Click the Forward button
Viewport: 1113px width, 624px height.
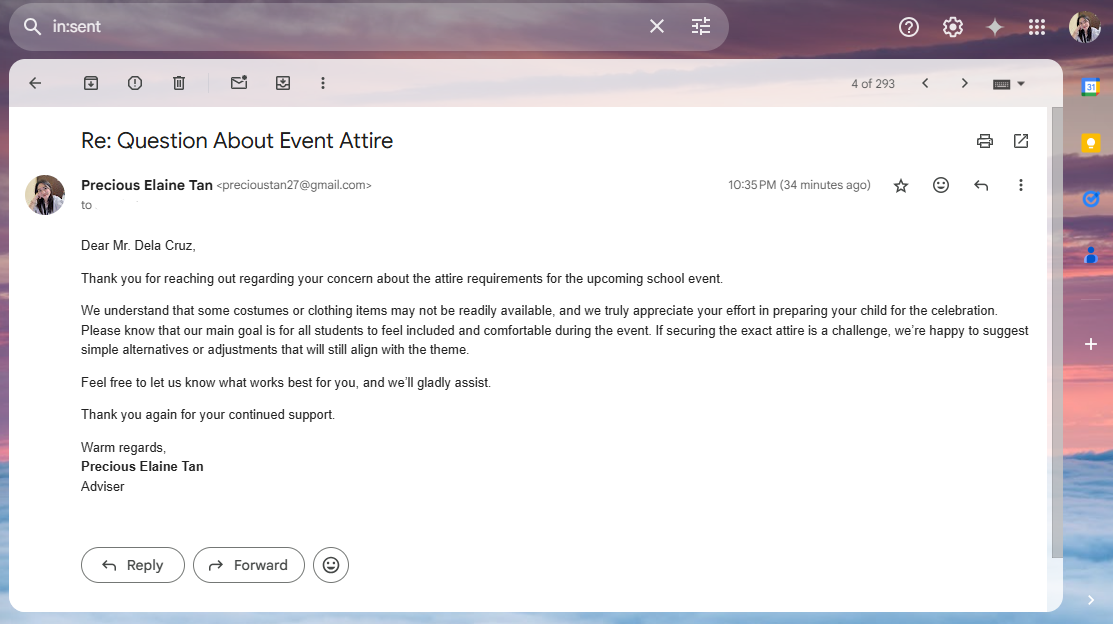[248, 565]
